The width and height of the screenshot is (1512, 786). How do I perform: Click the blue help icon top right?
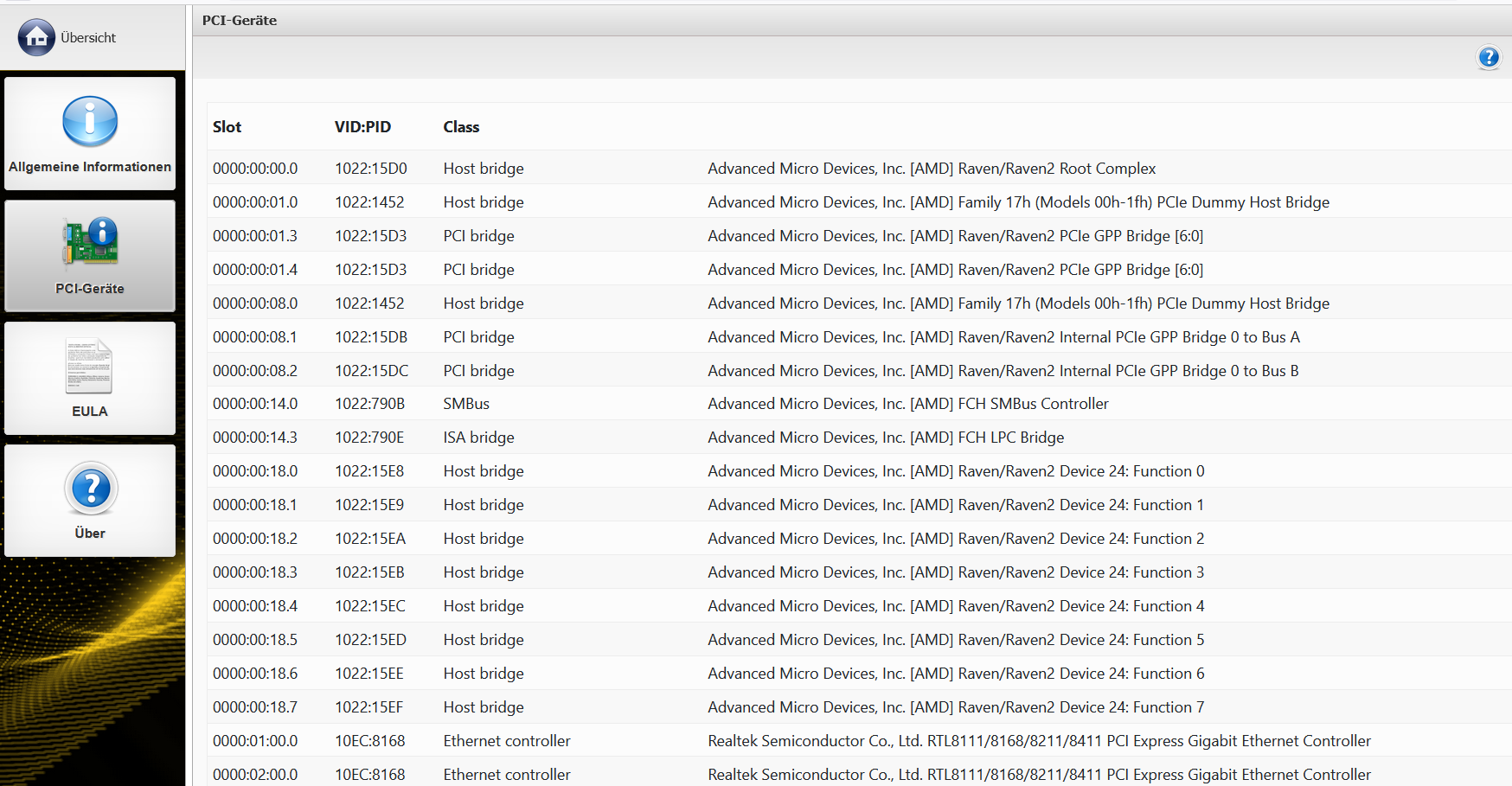[x=1489, y=57]
